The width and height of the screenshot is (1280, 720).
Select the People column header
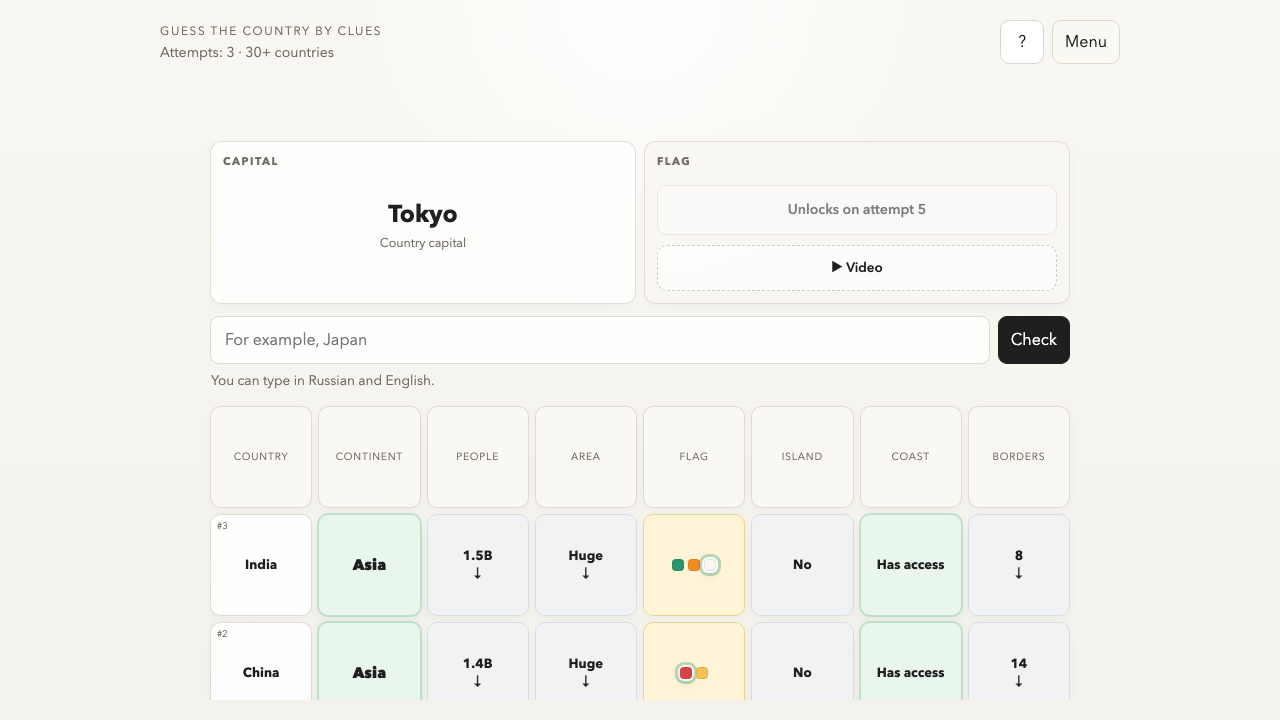tap(477, 457)
